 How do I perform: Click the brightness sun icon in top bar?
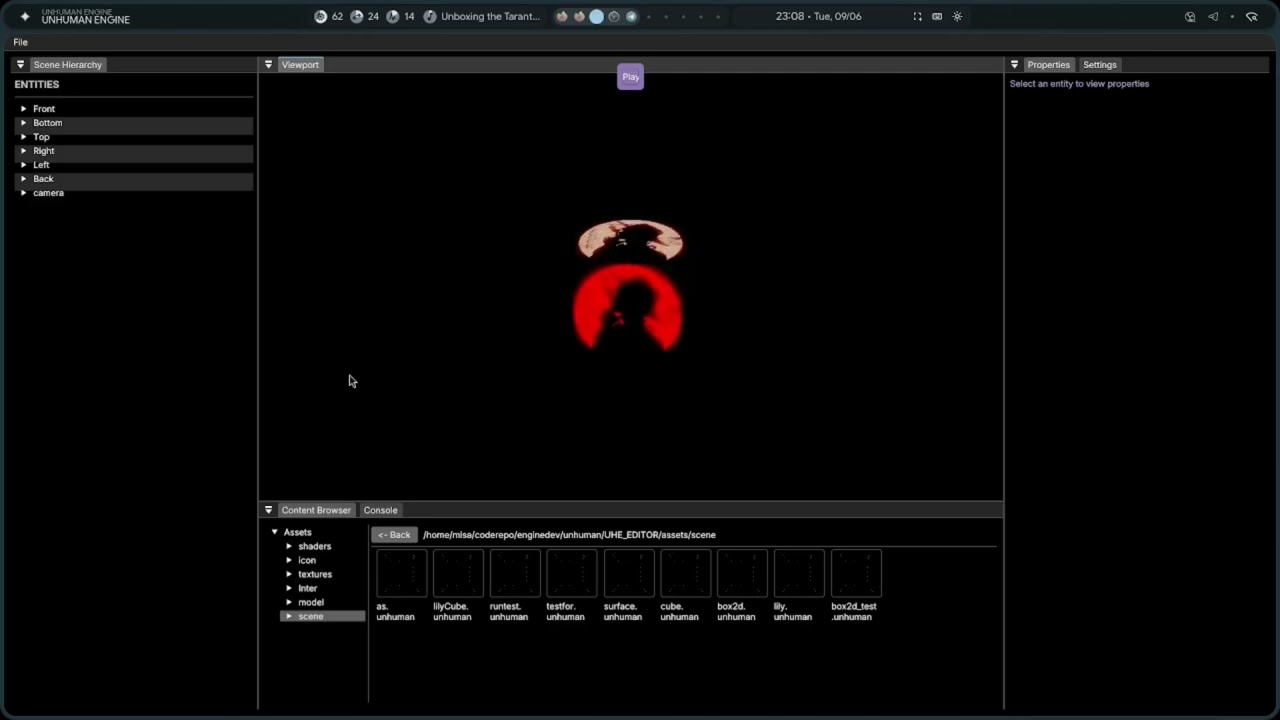(x=957, y=17)
